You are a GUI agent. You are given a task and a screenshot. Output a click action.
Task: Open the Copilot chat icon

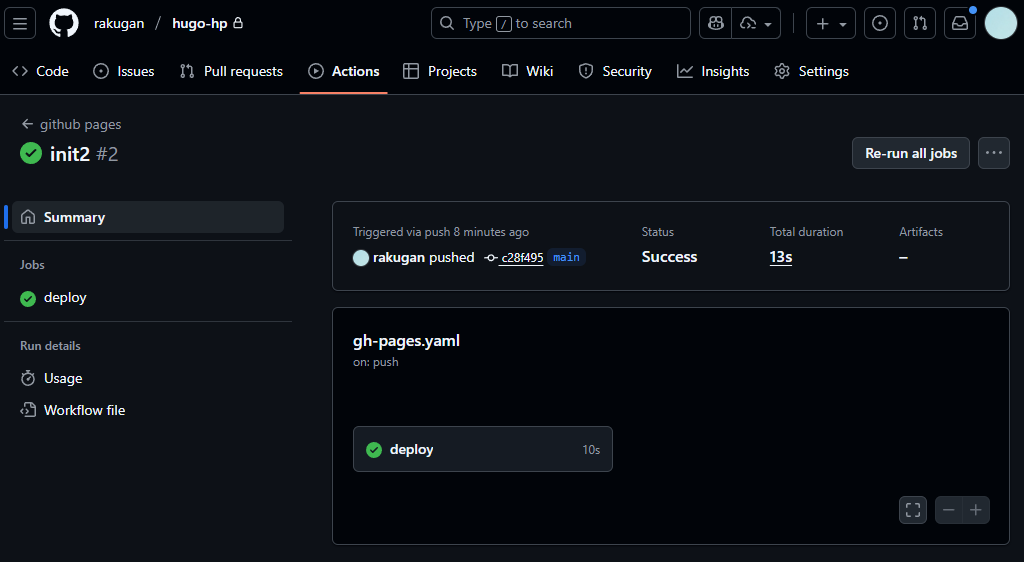pyautogui.click(x=716, y=23)
